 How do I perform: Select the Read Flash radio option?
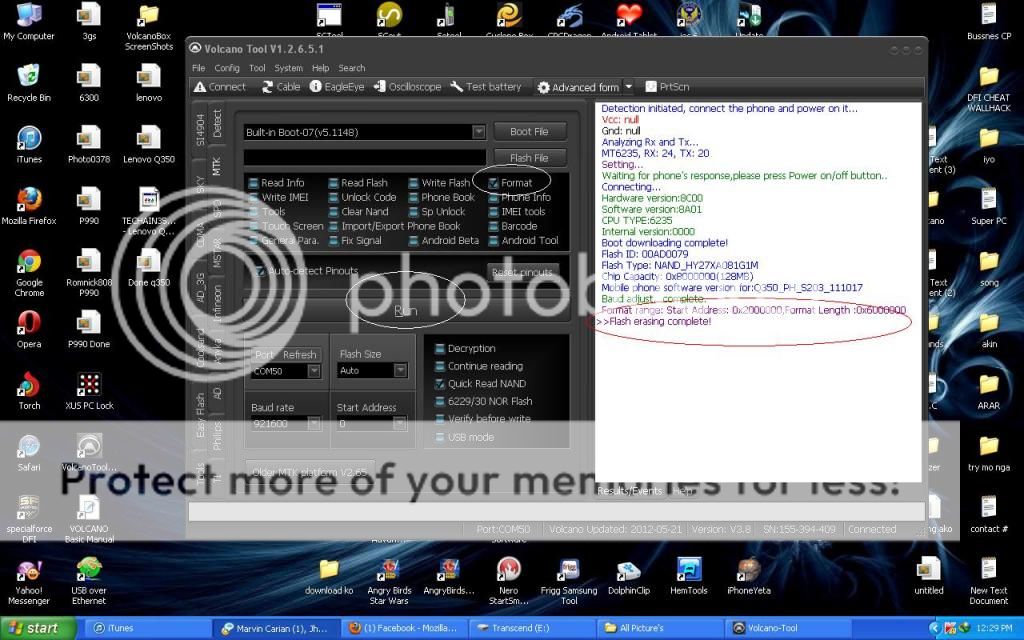pos(334,183)
